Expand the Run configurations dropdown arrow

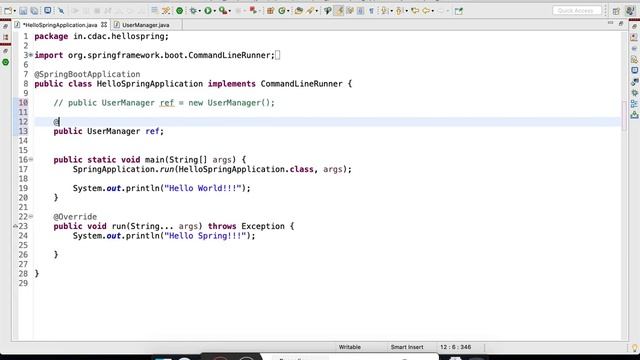click(x=215, y=11)
